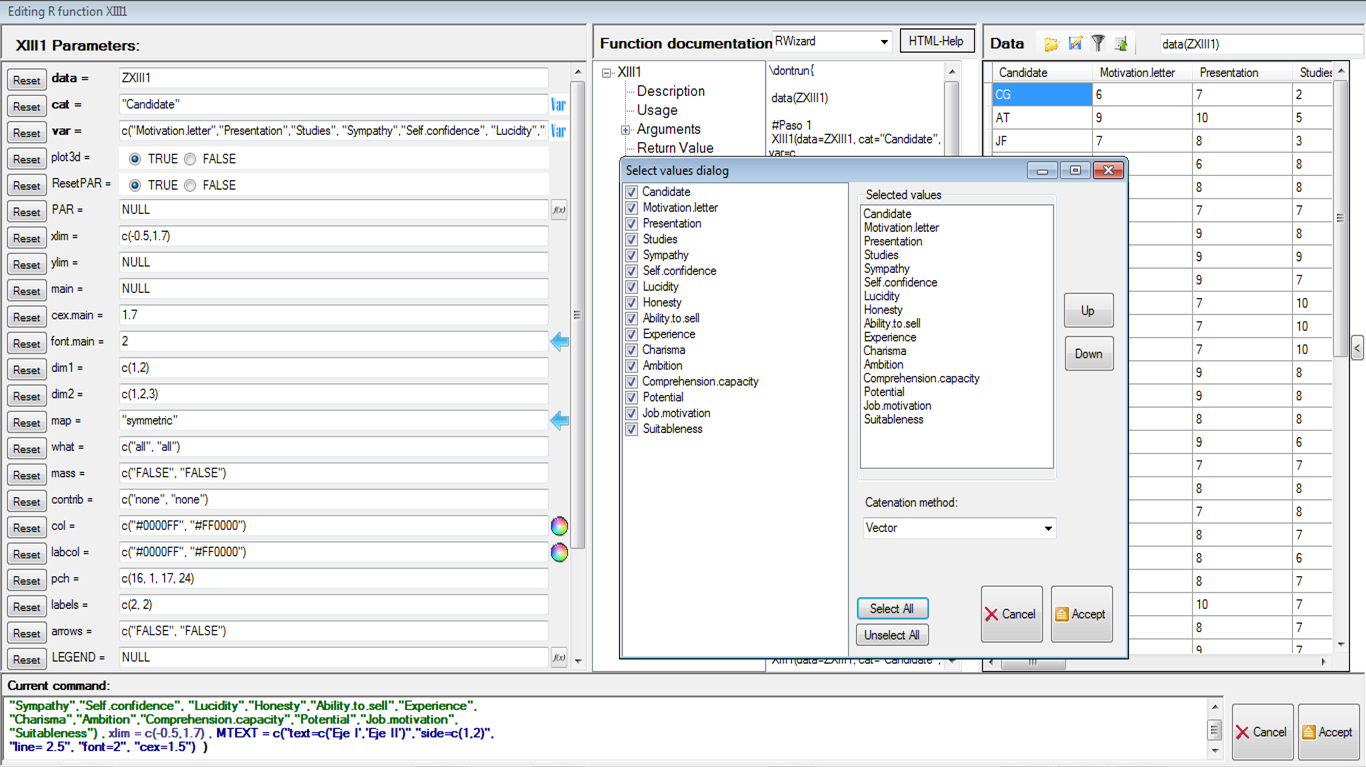This screenshot has height=767, width=1366.
Task: Open the data filter funnel icon
Action: tap(1098, 43)
